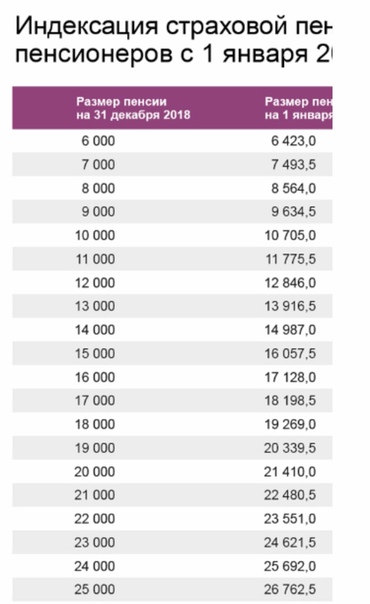Screen dimensions: 370x604
Task: Click the 7 493,5 value
Action: pos(293,164)
